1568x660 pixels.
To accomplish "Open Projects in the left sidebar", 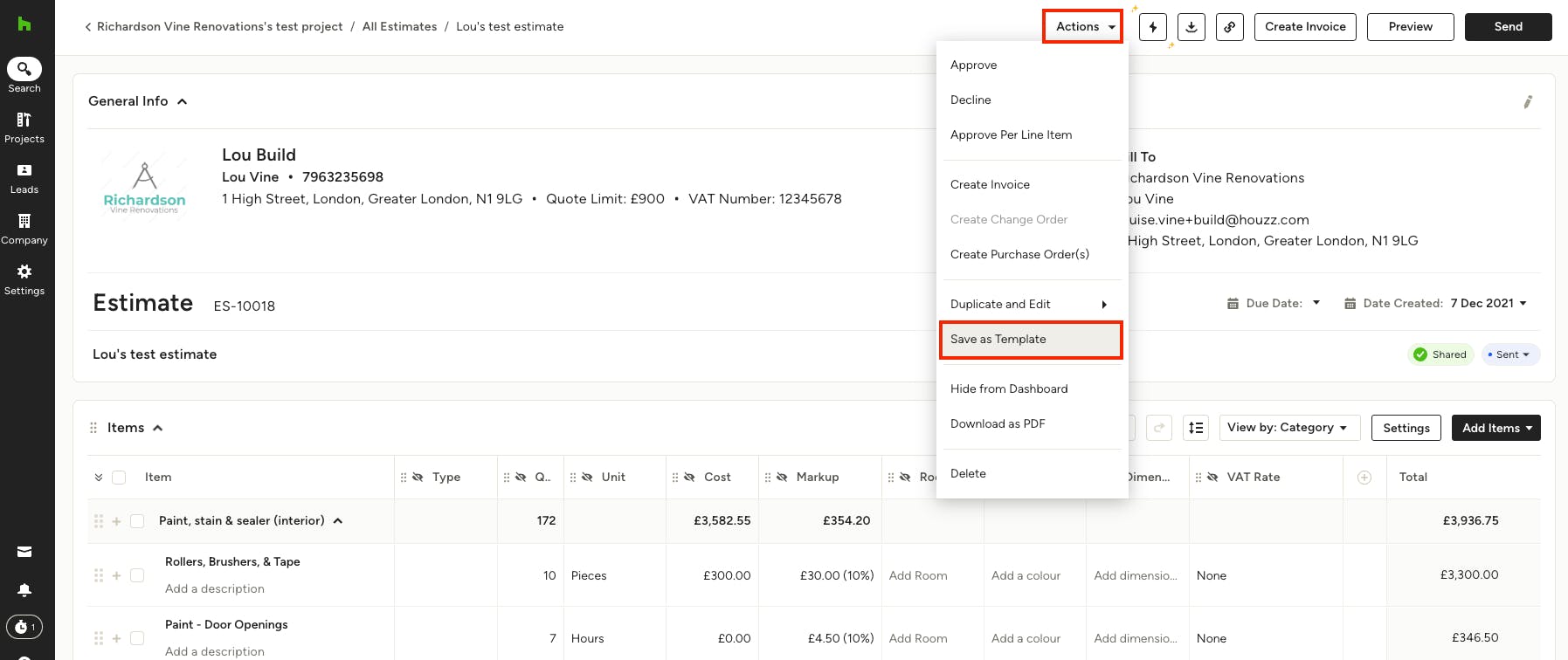I will point(24,127).
